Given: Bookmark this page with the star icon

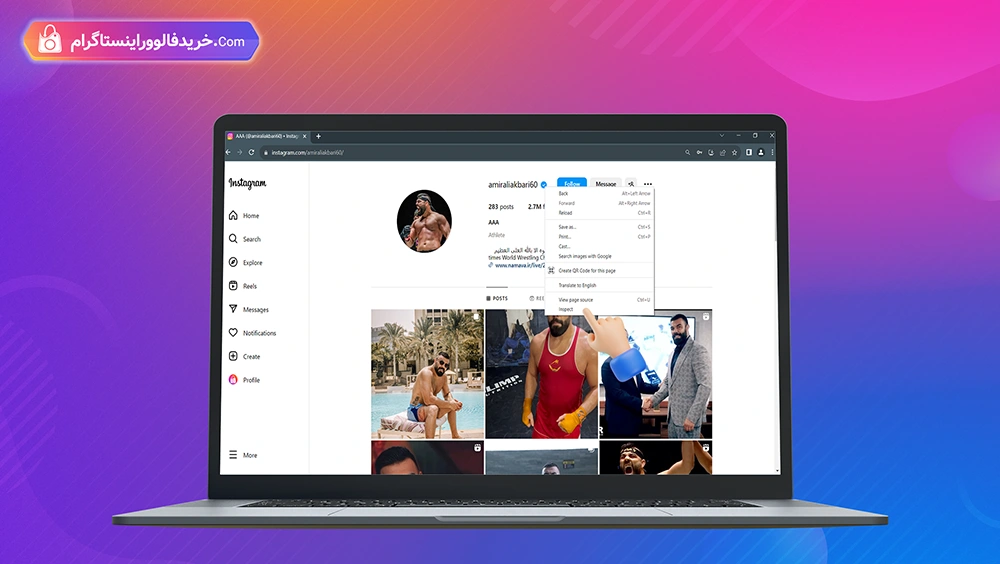Looking at the screenshot, I should point(735,152).
